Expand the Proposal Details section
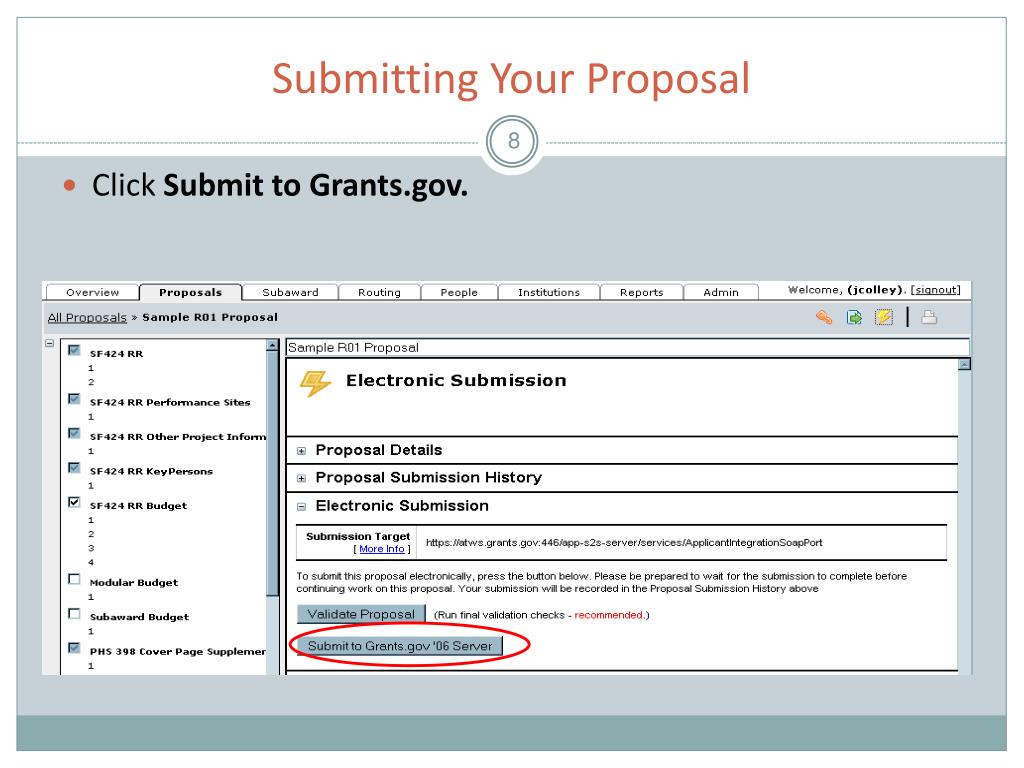1024x768 pixels. click(x=301, y=451)
